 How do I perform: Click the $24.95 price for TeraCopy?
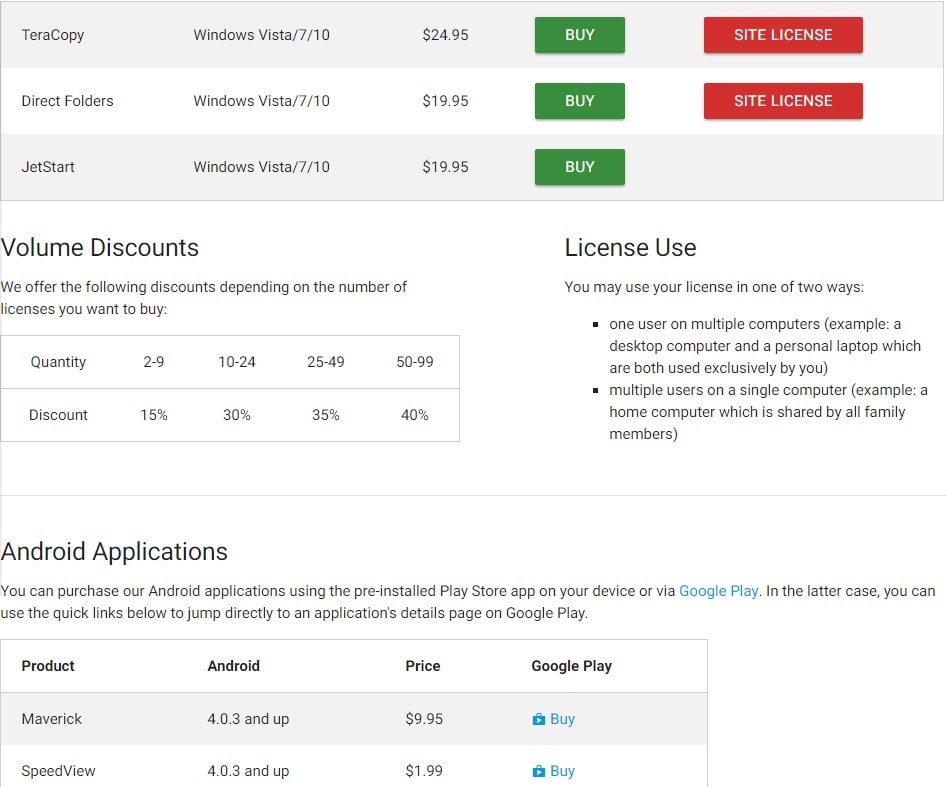(x=445, y=35)
